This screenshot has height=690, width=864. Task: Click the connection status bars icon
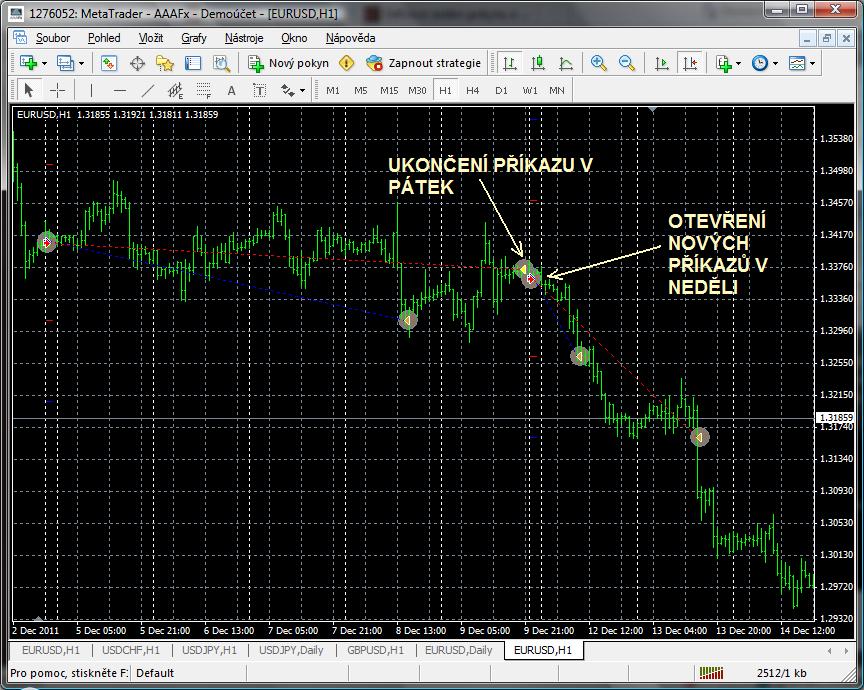tap(711, 673)
